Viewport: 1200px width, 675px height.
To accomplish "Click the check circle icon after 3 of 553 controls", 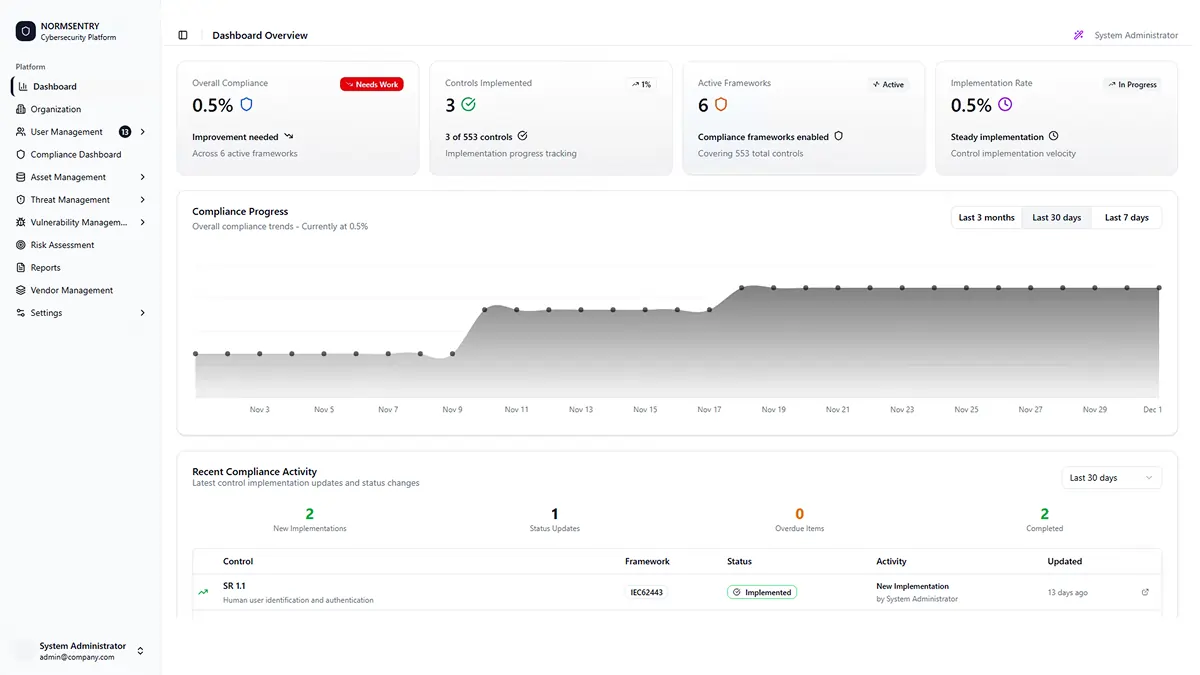I will click(522, 136).
